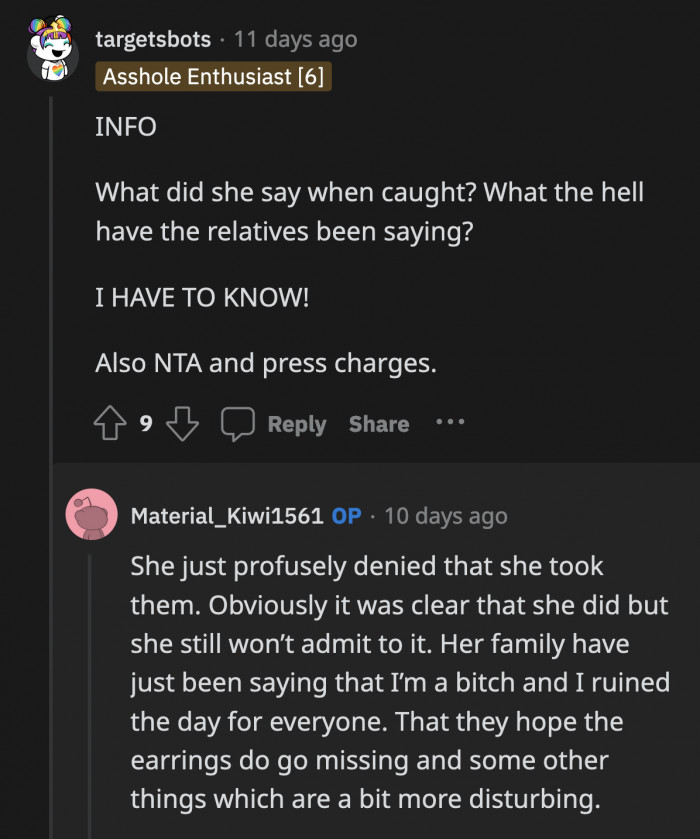This screenshot has width=700, height=839.
Task: Click the Share icon on targetsbots' comment
Action: pyautogui.click(x=378, y=423)
